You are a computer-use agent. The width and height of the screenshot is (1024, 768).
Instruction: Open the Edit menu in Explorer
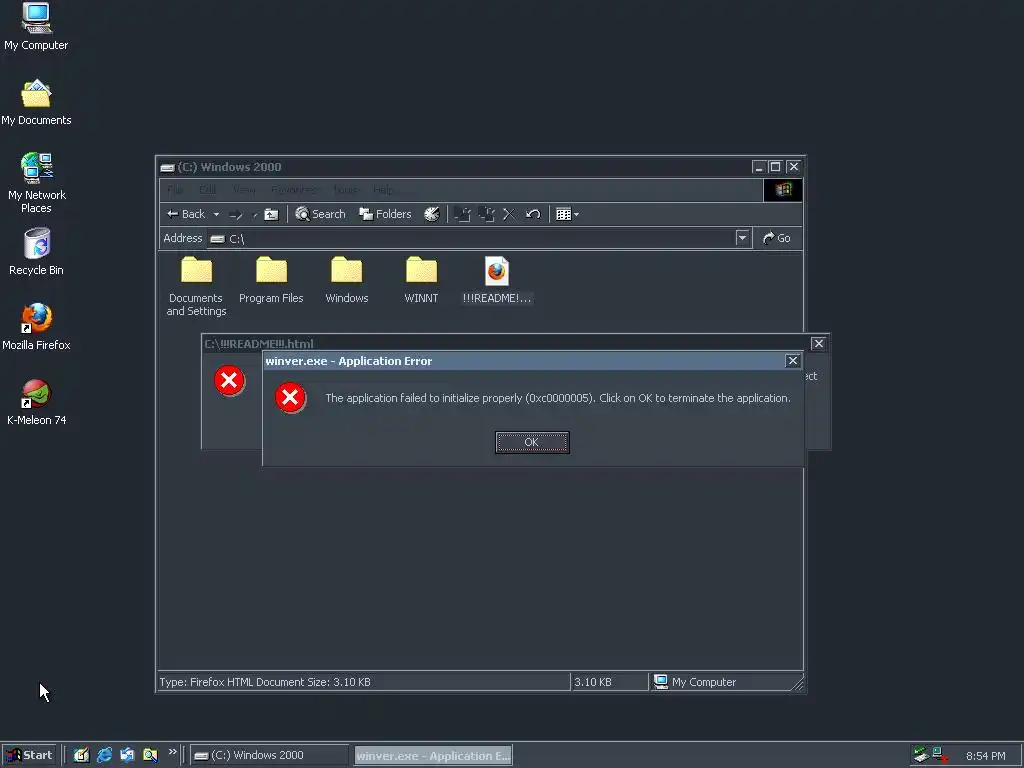[207, 190]
